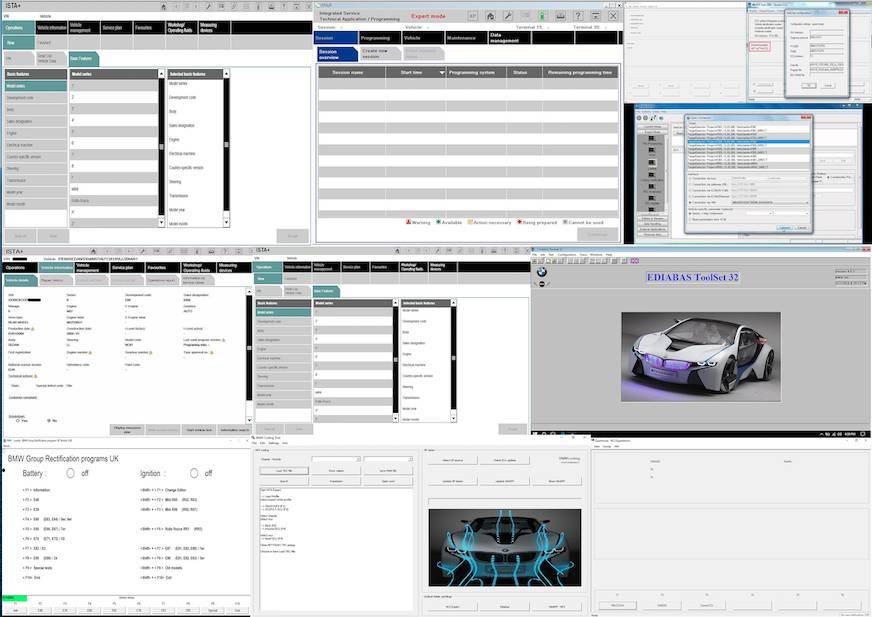
Task: Open File menu in BMW Coding Tool
Action: (254, 443)
